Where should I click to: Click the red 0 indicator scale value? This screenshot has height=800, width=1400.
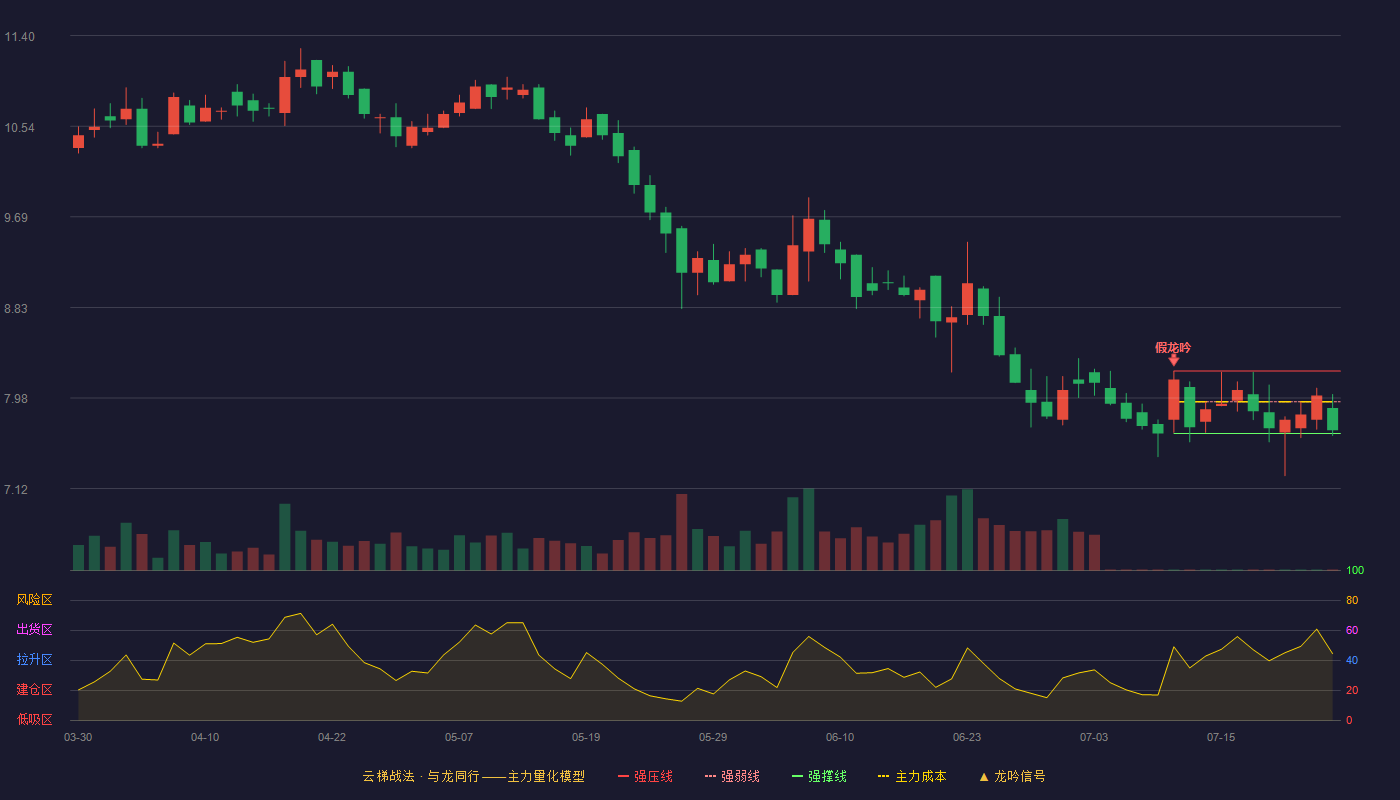[1349, 720]
